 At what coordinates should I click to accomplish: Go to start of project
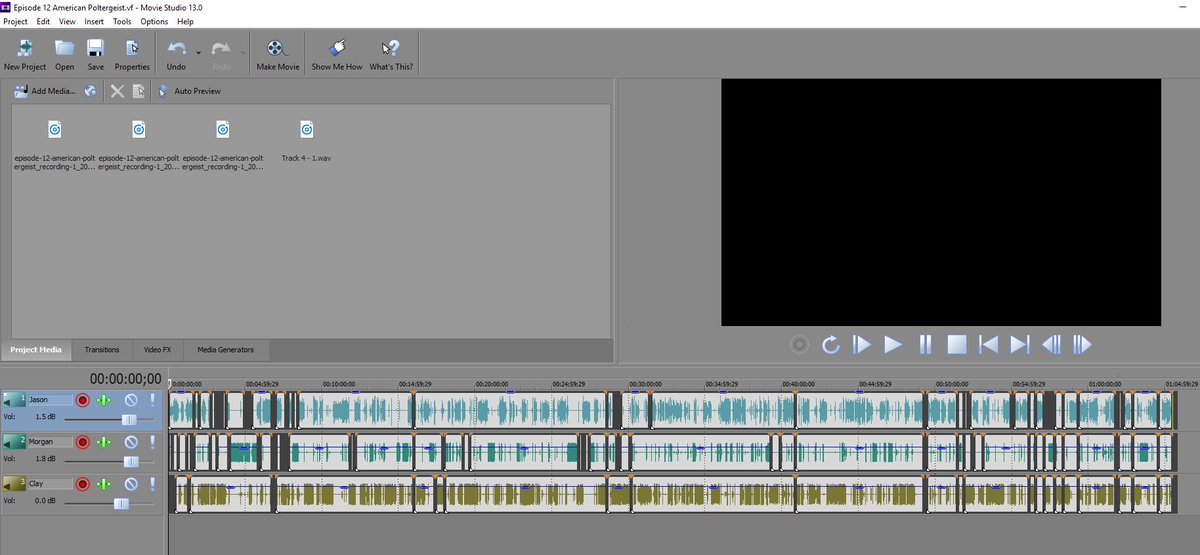(x=988, y=345)
